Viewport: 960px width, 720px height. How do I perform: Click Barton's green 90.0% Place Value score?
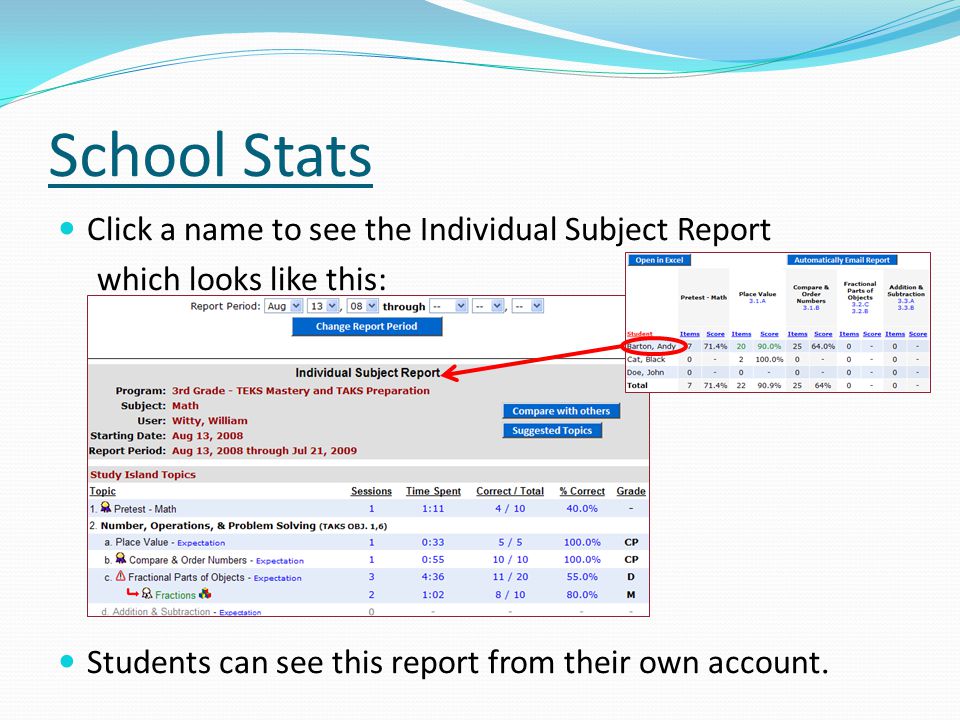coord(769,347)
